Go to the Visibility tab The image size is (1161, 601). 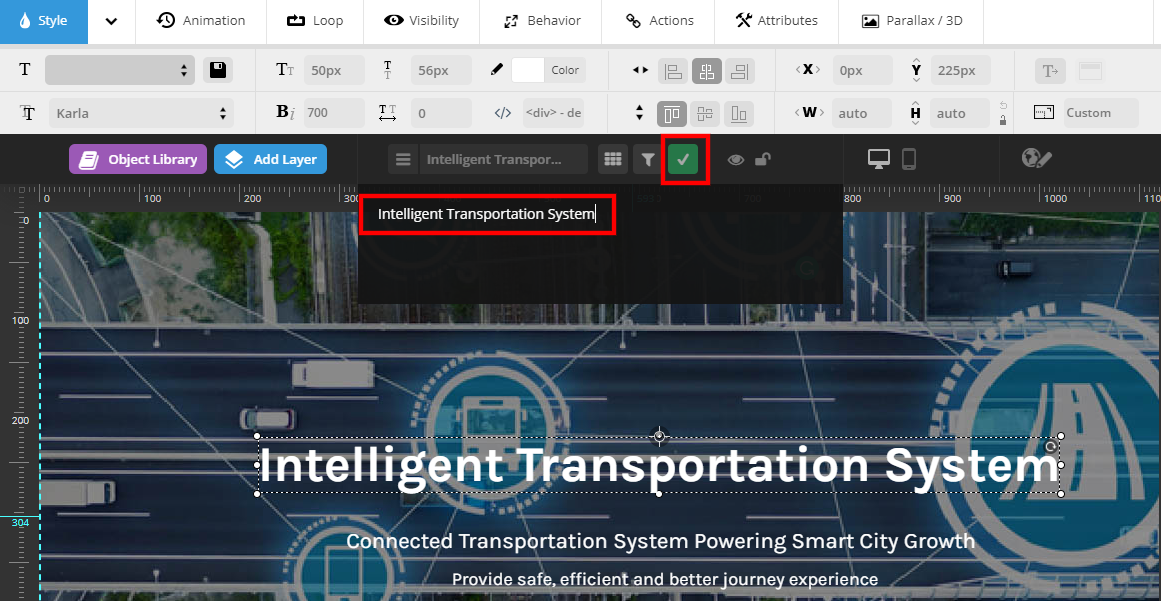tap(421, 21)
